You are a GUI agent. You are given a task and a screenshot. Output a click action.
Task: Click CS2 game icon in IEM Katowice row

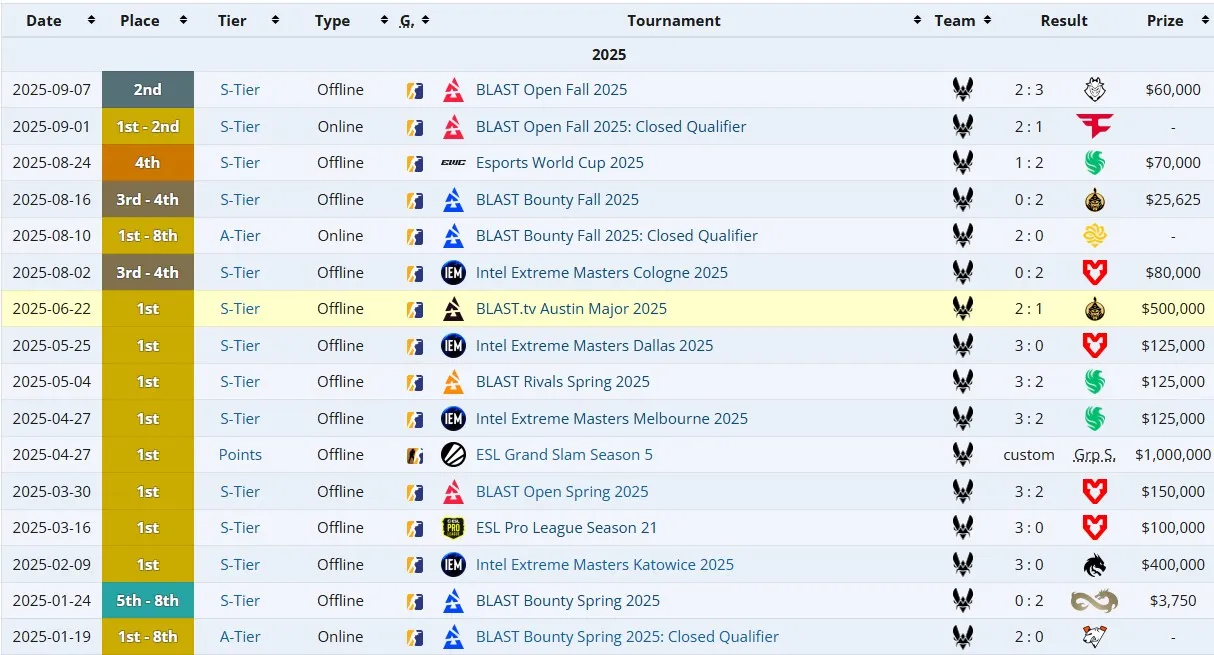[415, 564]
